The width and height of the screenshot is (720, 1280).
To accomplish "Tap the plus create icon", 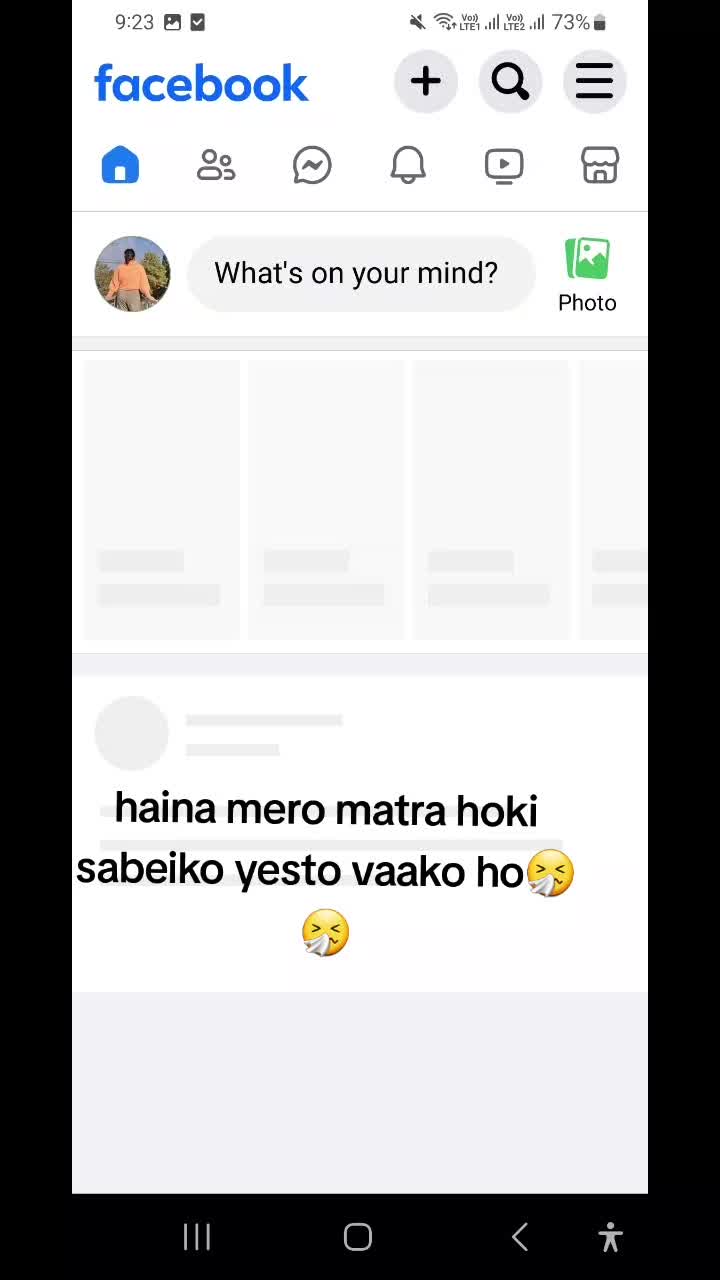I will click(x=426, y=82).
